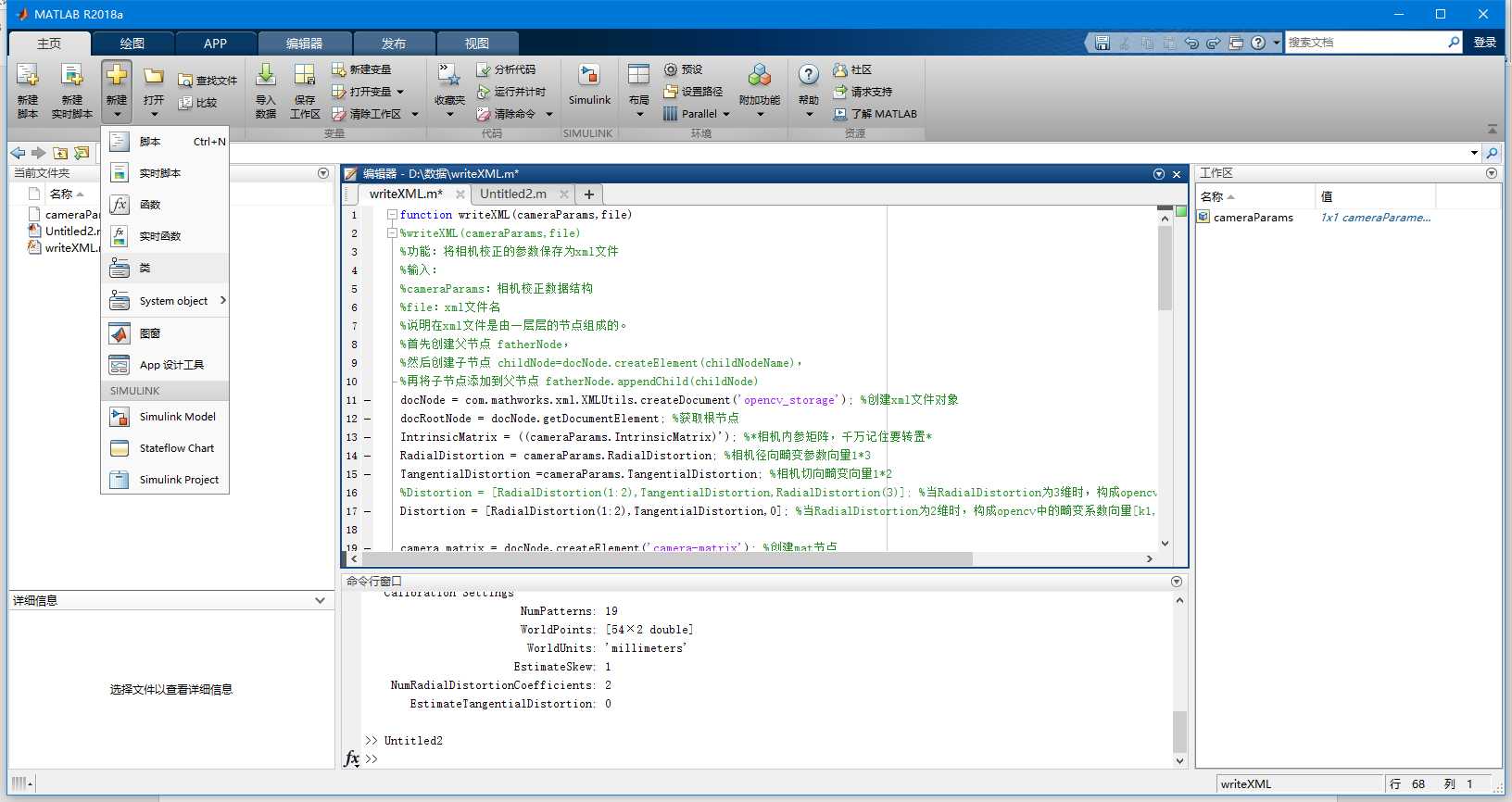1512x802 pixels.
Task: Click 运行并计时 (Run and Time) icon
Action: click(484, 92)
